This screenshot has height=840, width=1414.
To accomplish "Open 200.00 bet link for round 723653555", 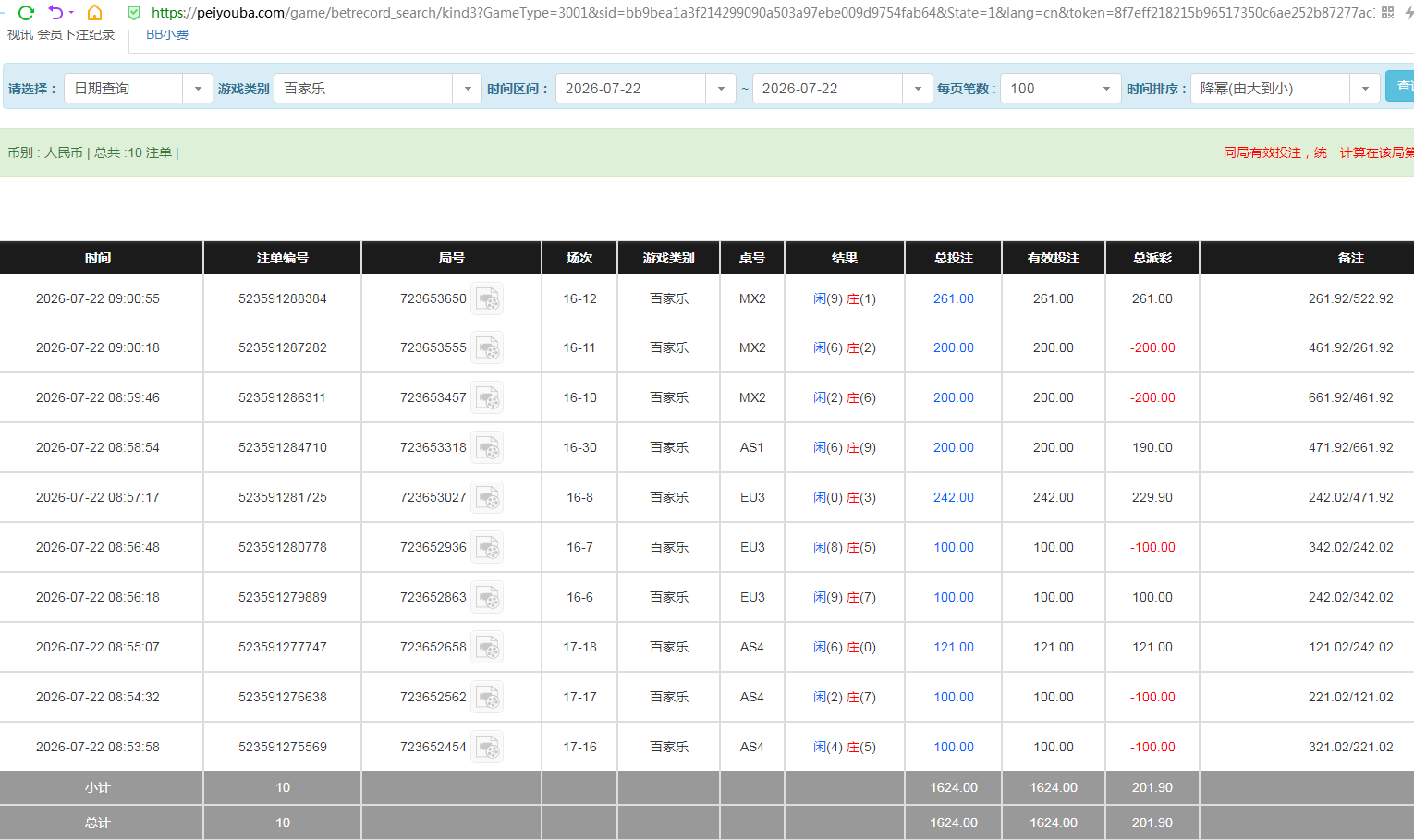I will pos(954,348).
